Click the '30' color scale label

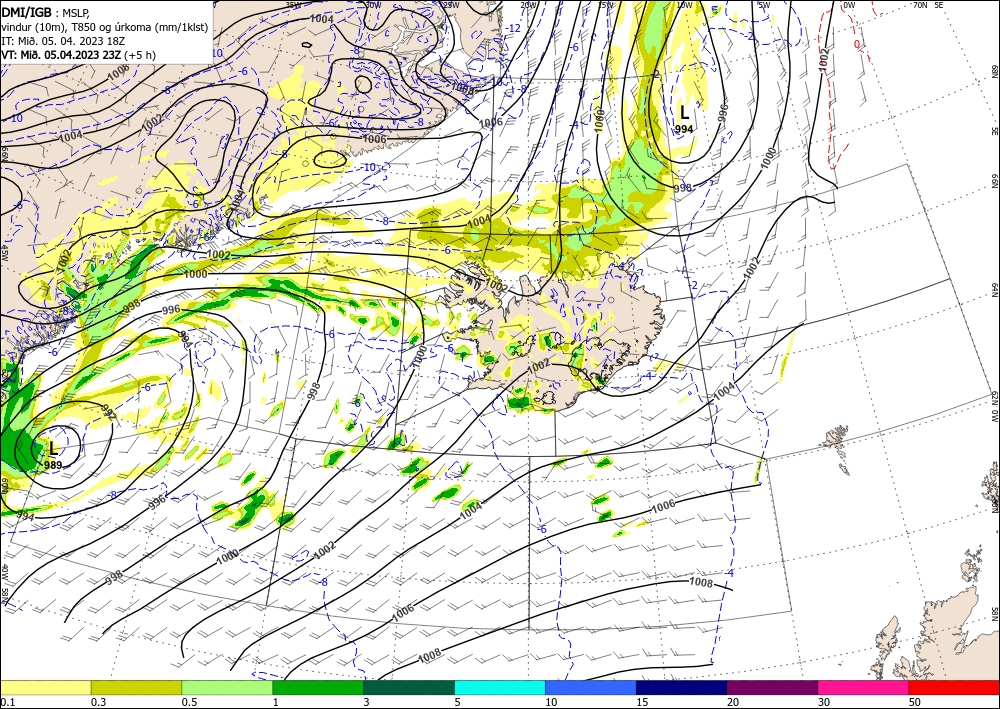824,702
